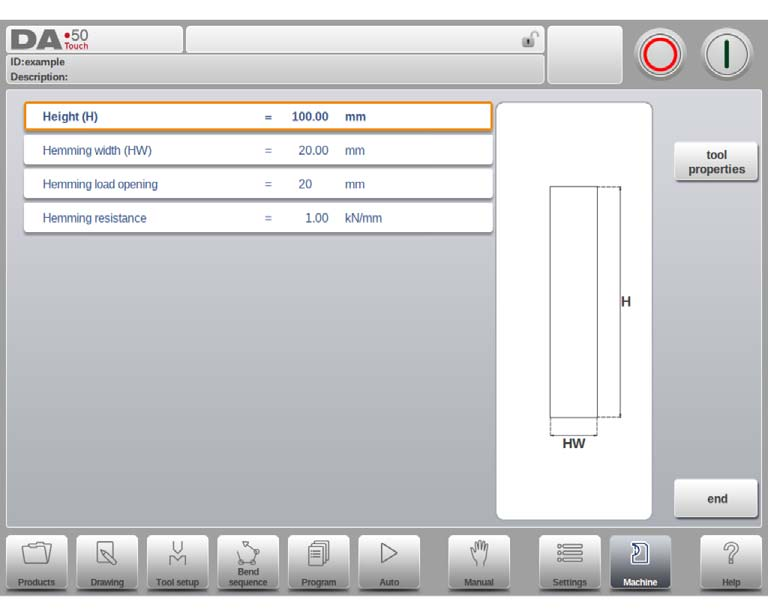Click the red stop button
Screen dimensions: 768x615
pyautogui.click(x=660, y=54)
